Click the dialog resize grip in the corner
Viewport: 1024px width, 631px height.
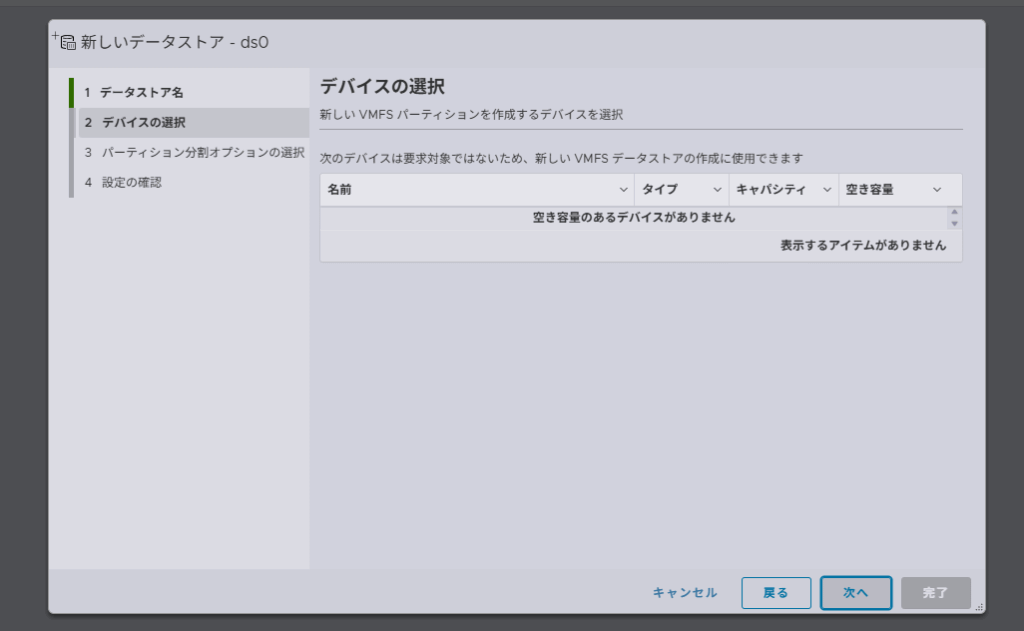pos(979,607)
